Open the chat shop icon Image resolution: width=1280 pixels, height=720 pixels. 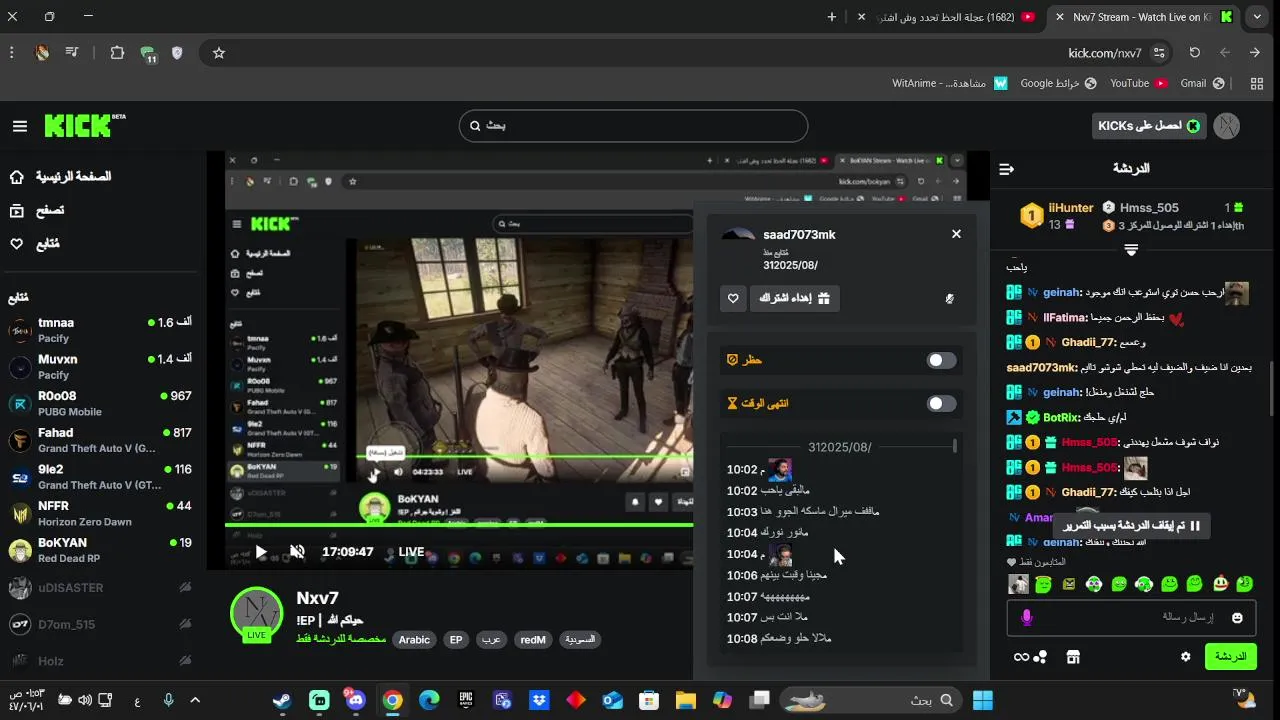(1073, 657)
